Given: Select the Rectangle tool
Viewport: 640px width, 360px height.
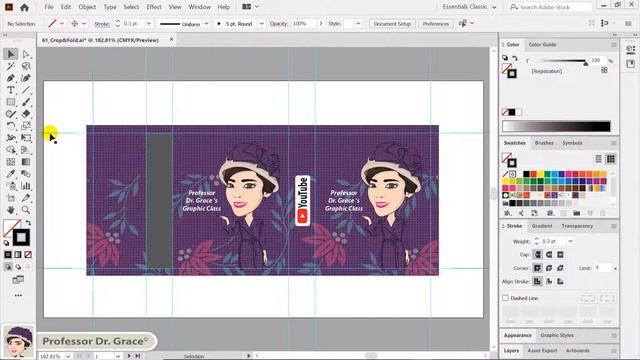Looking at the screenshot, I should [x=11, y=102].
